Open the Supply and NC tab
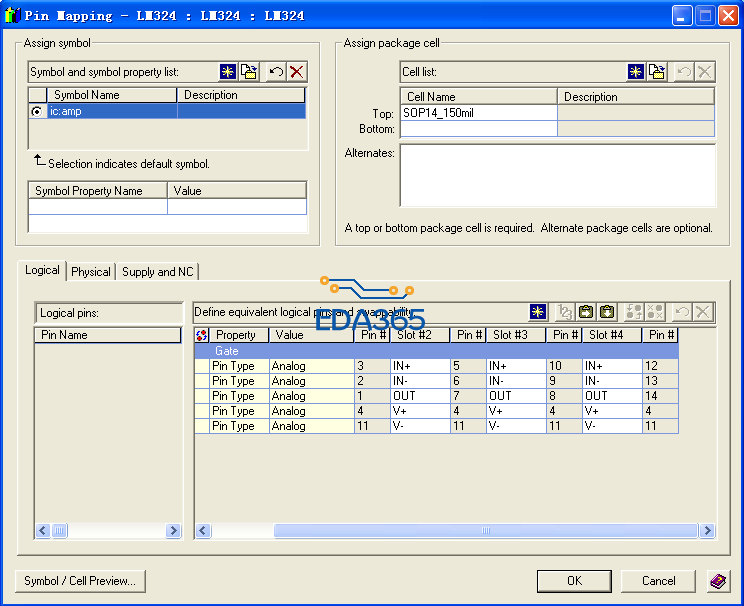 (x=158, y=272)
